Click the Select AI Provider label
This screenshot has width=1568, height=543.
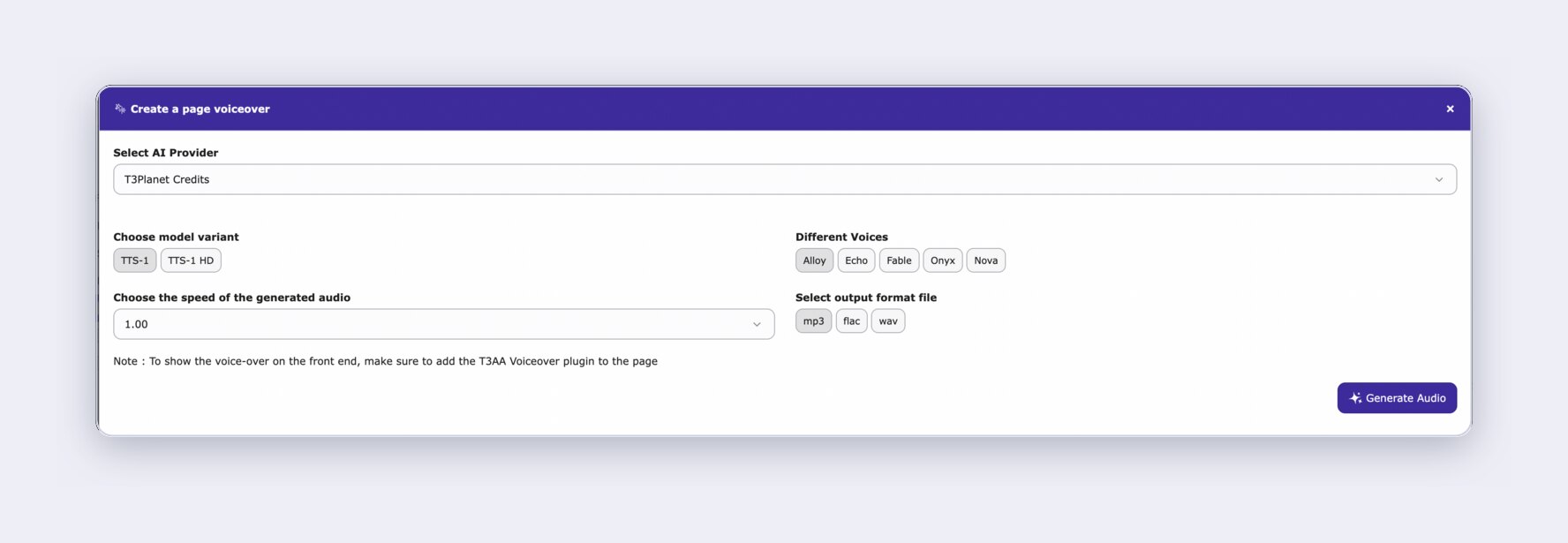coord(166,153)
